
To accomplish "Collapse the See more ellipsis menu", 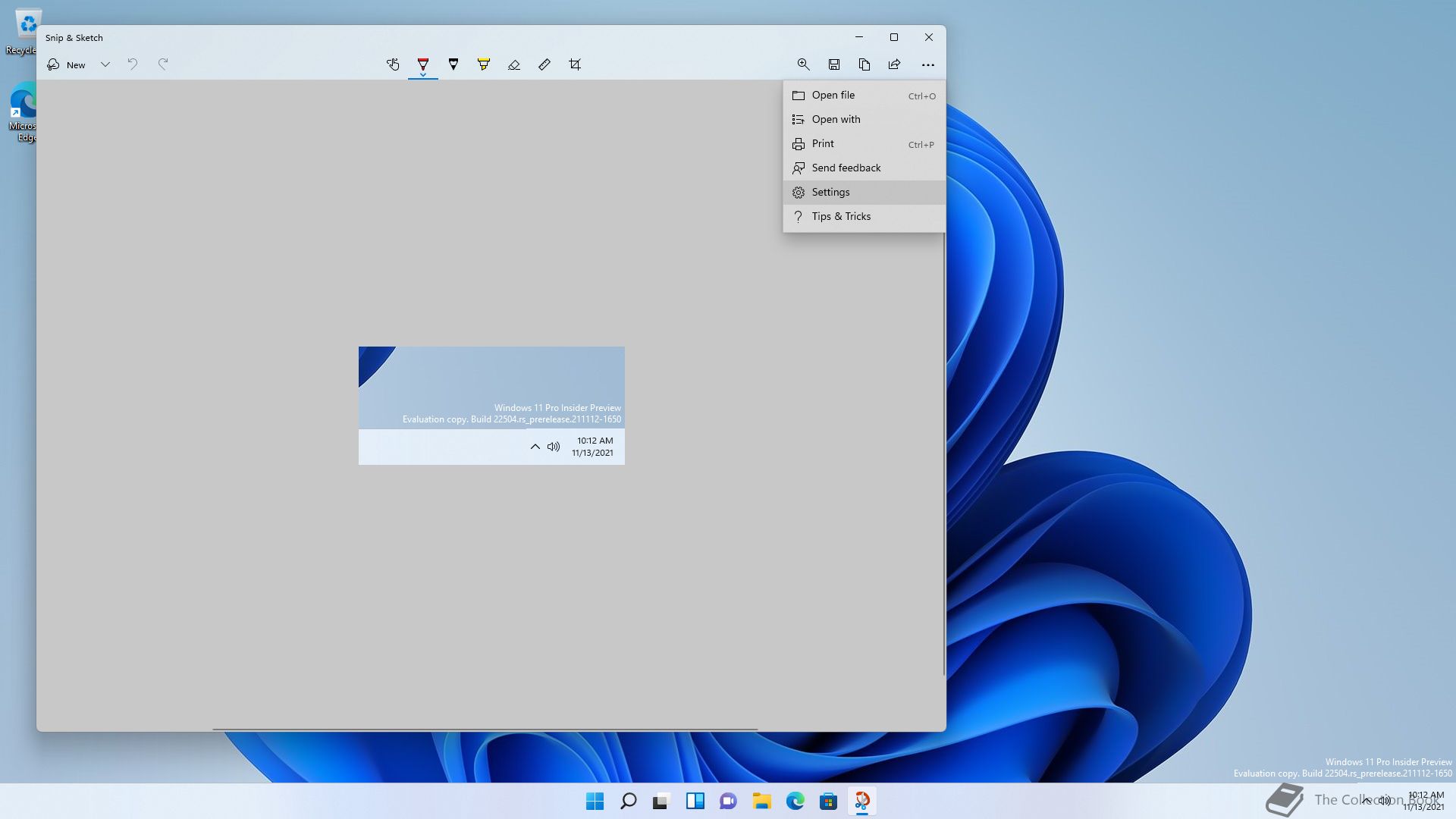I will (x=927, y=64).
